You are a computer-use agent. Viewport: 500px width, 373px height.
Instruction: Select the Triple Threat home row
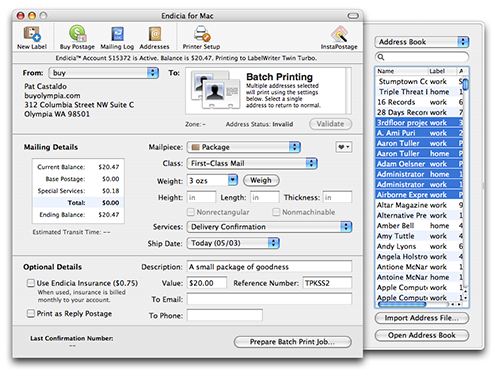point(419,92)
